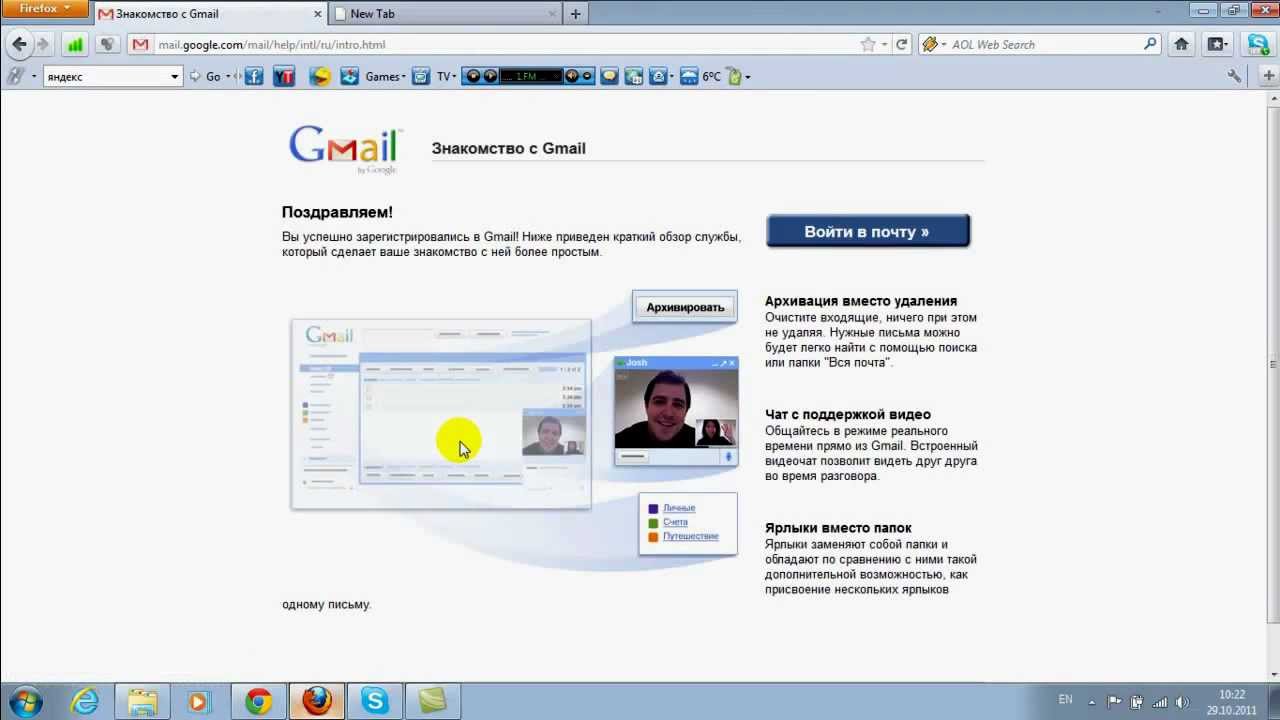
Task: Open the Skype toolbar button
Action: (x=1258, y=44)
